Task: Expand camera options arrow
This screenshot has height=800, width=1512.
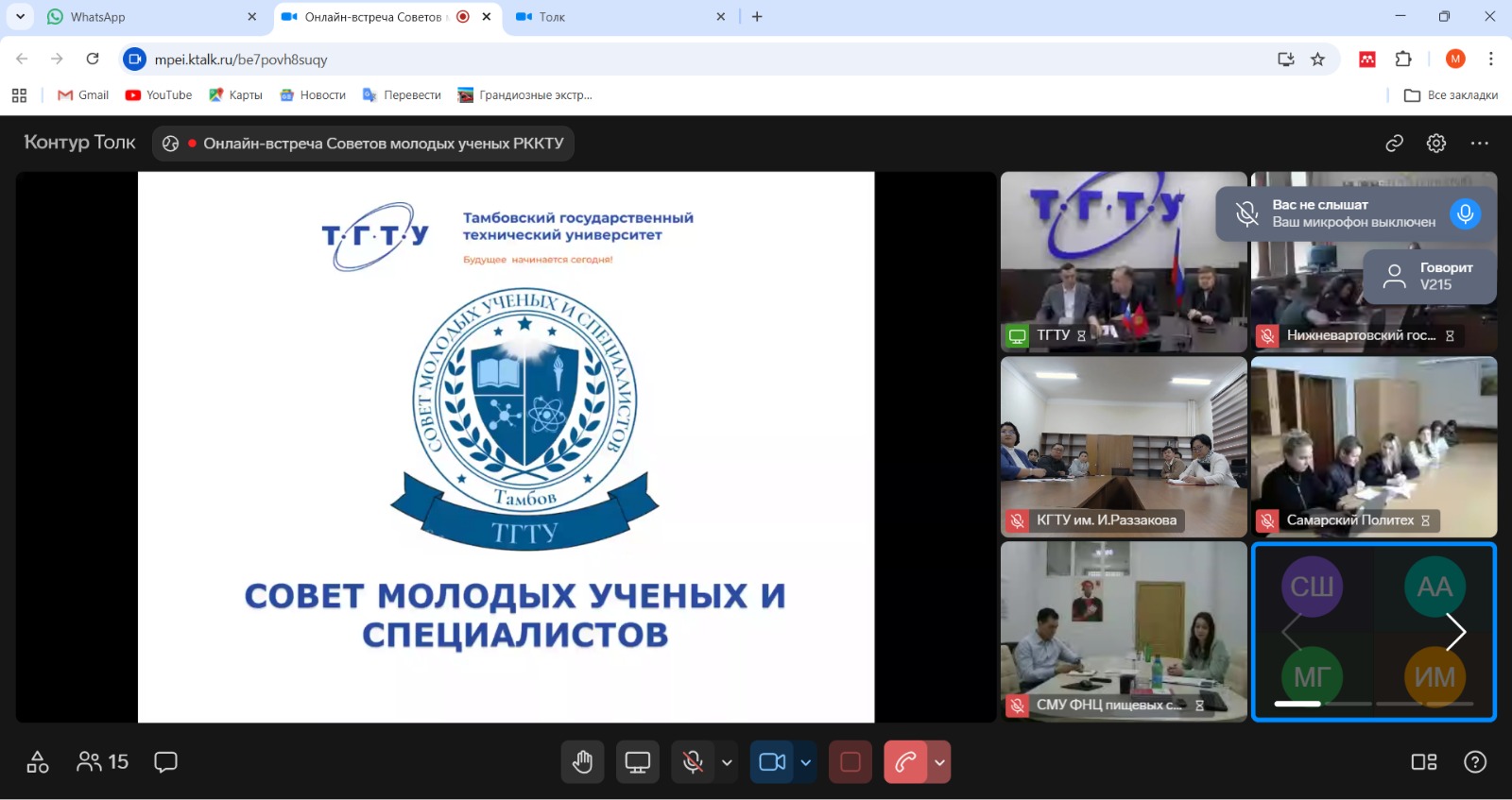Action: pyautogui.click(x=805, y=762)
